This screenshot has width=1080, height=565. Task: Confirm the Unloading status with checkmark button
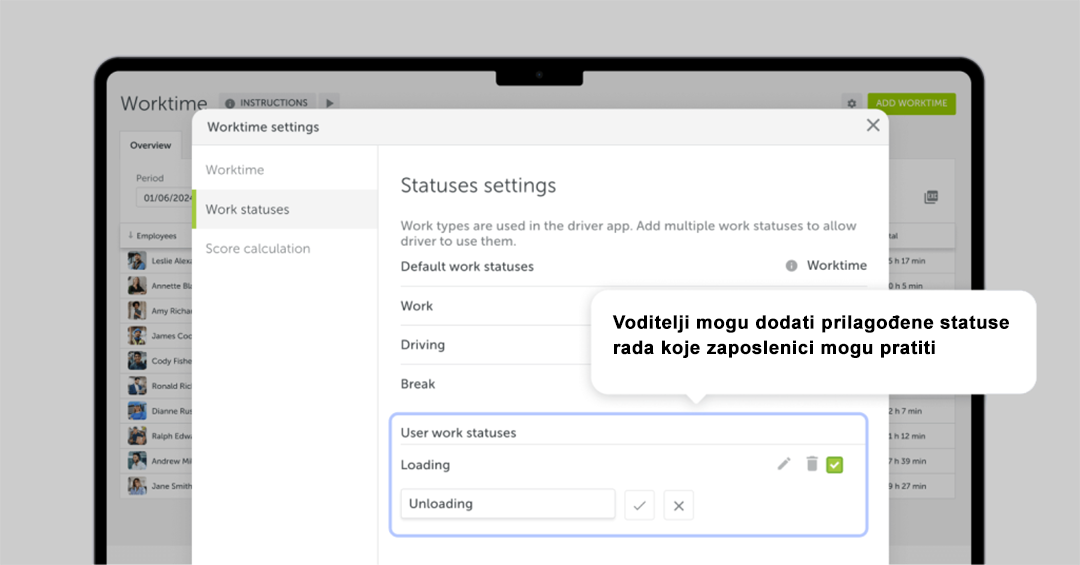(639, 505)
